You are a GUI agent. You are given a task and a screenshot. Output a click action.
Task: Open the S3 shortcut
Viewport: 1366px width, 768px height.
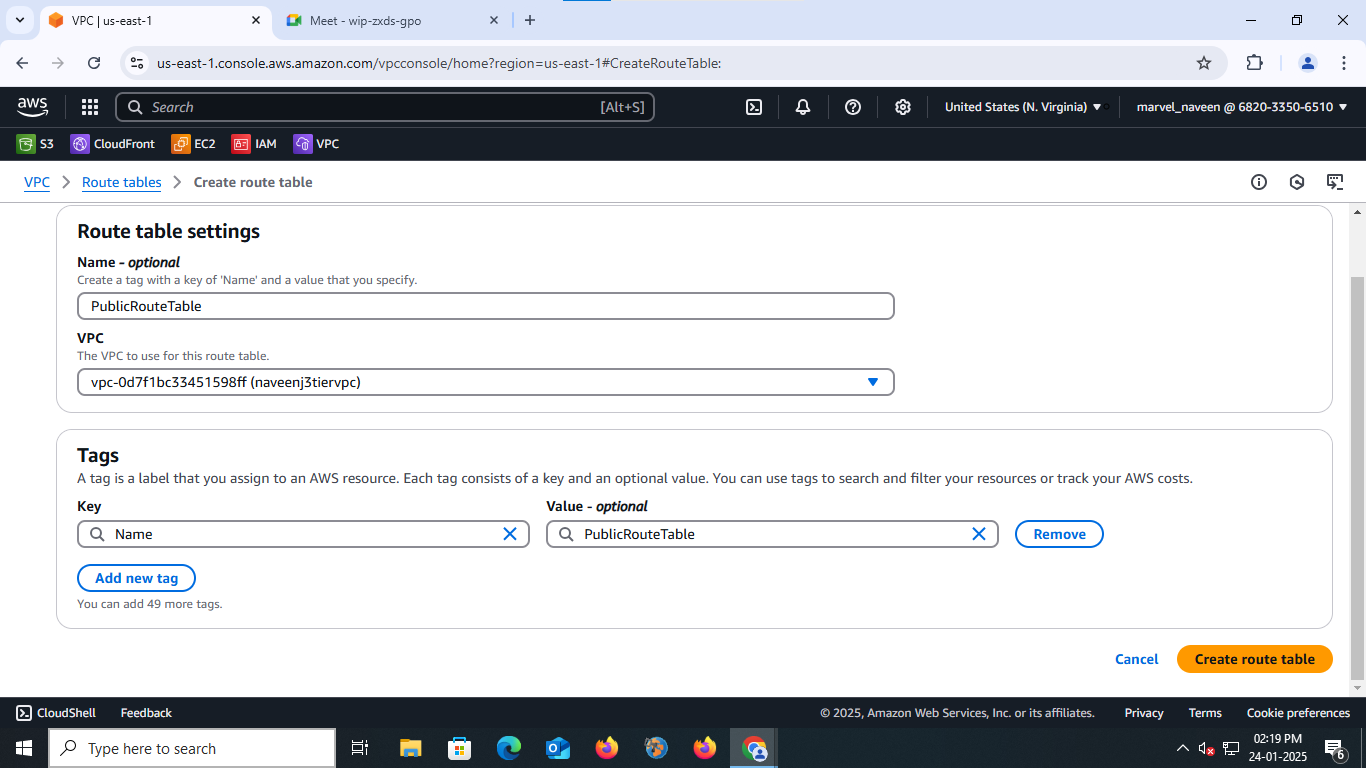click(36, 144)
